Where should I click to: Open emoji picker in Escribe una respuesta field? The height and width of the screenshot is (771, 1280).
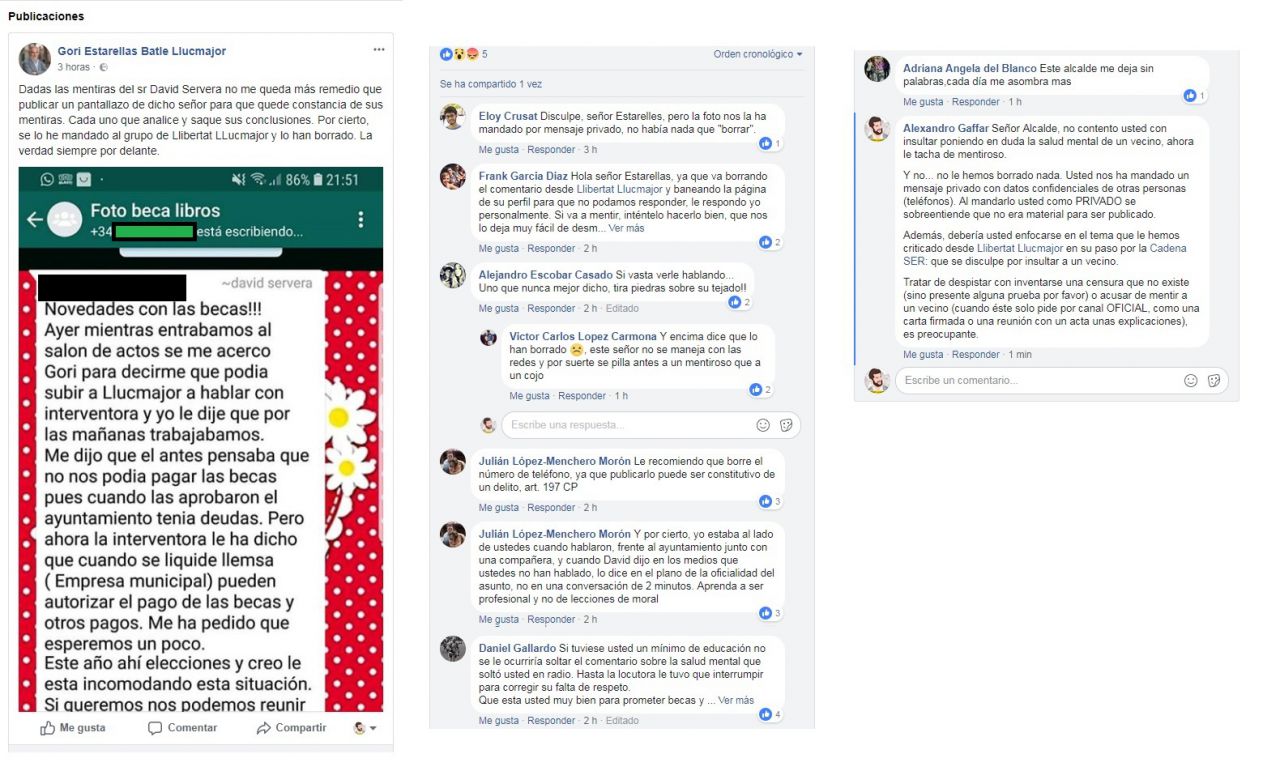coord(763,425)
